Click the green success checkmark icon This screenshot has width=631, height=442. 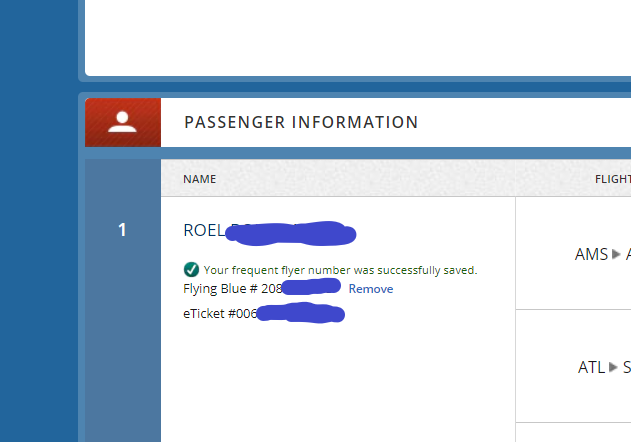[x=191, y=269]
